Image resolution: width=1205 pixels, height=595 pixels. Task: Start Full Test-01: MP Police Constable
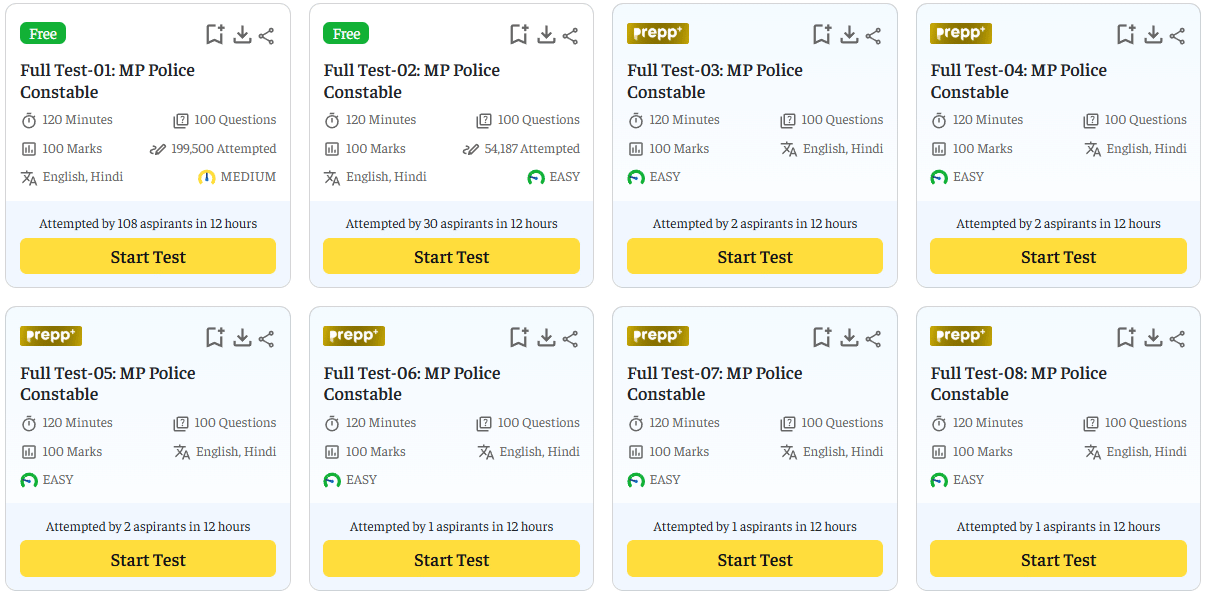pyautogui.click(x=147, y=256)
